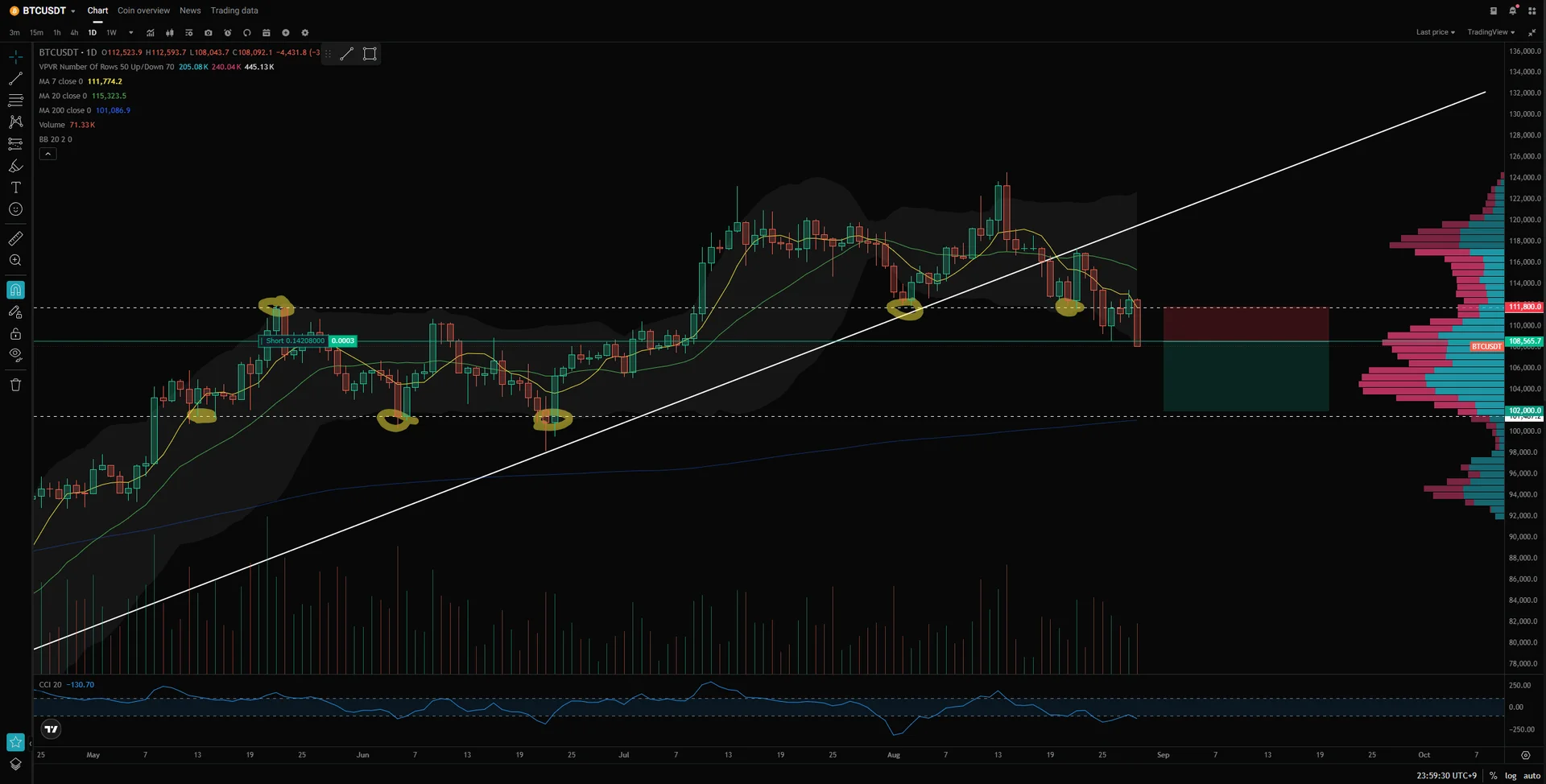Exit fullscreen chart with collapse icon
1546x784 pixels.
(1532, 33)
